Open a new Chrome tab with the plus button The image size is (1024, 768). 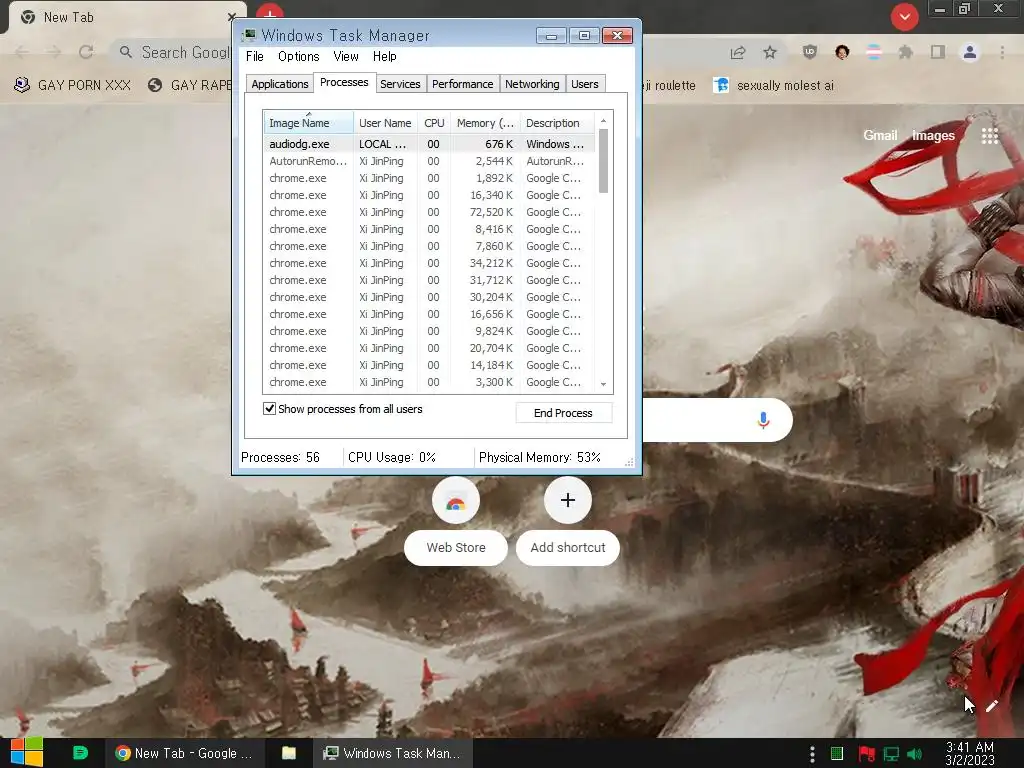tap(270, 13)
